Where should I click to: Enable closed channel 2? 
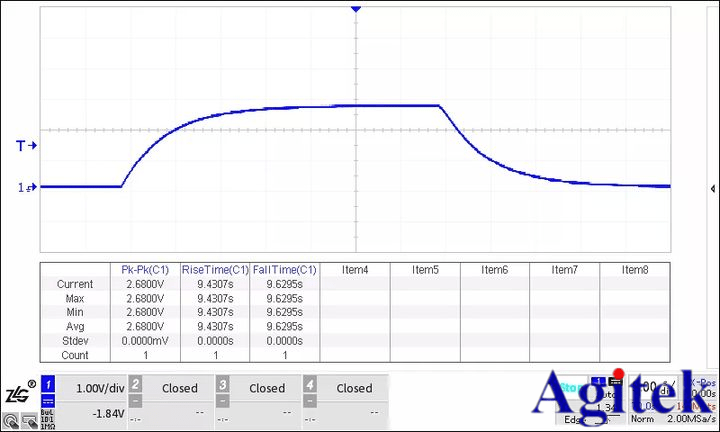click(180, 388)
